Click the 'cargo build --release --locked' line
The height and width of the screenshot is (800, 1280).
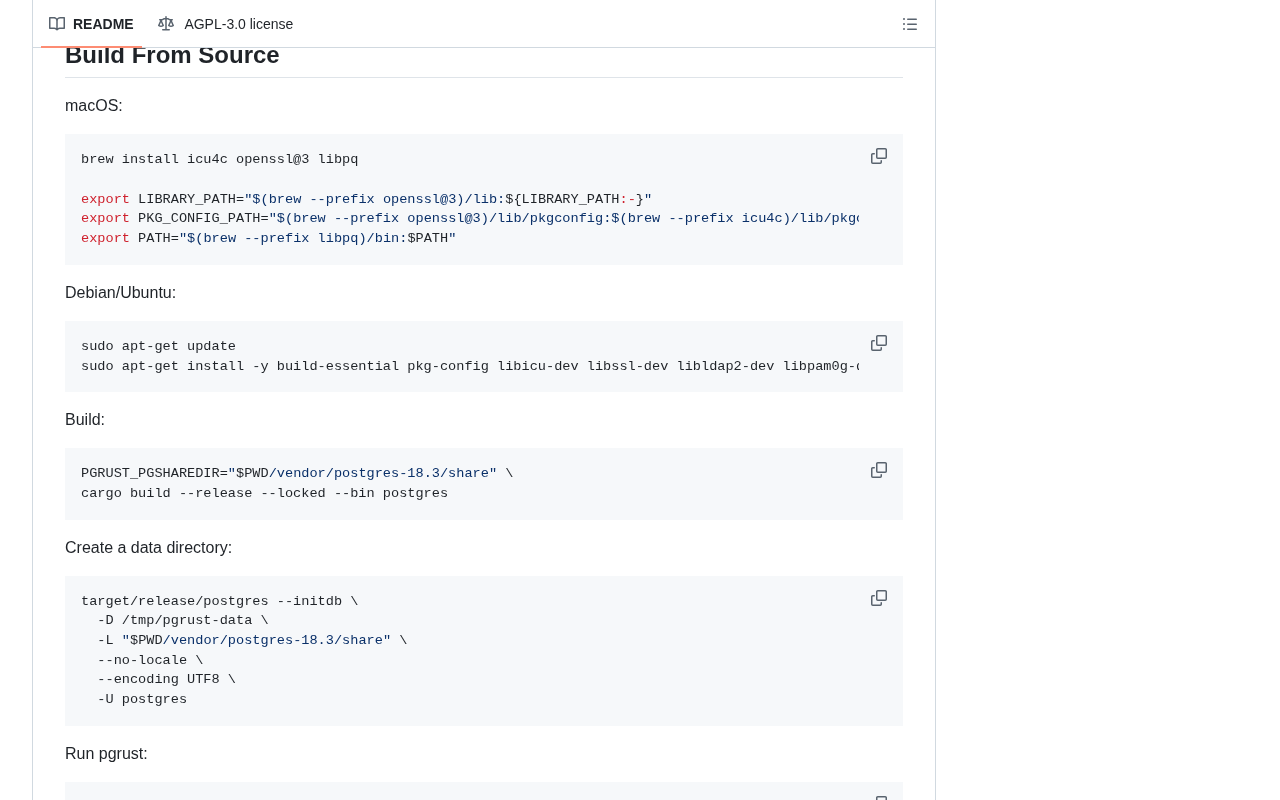(264, 494)
